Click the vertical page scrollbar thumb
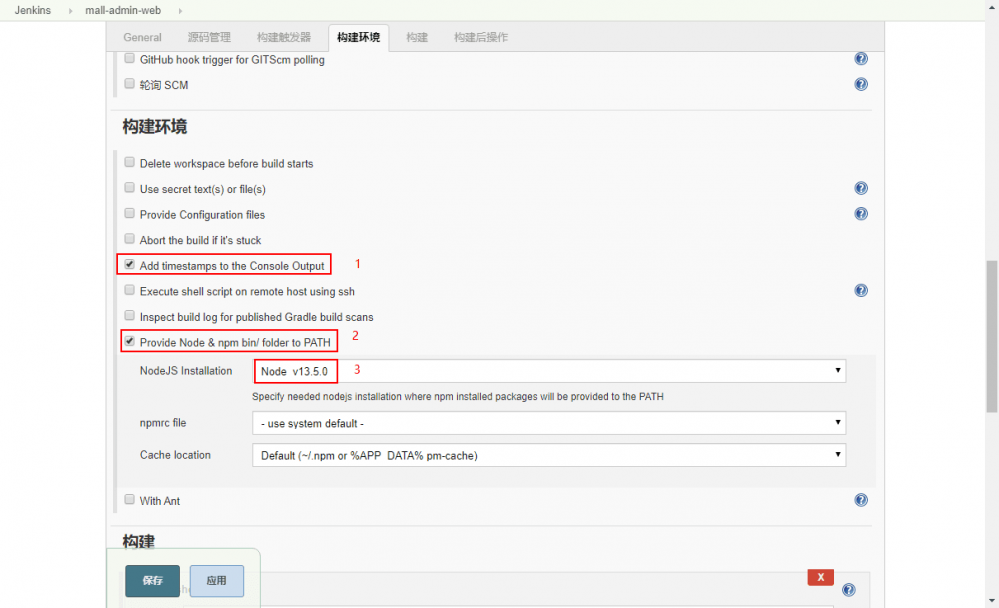 click(x=992, y=336)
